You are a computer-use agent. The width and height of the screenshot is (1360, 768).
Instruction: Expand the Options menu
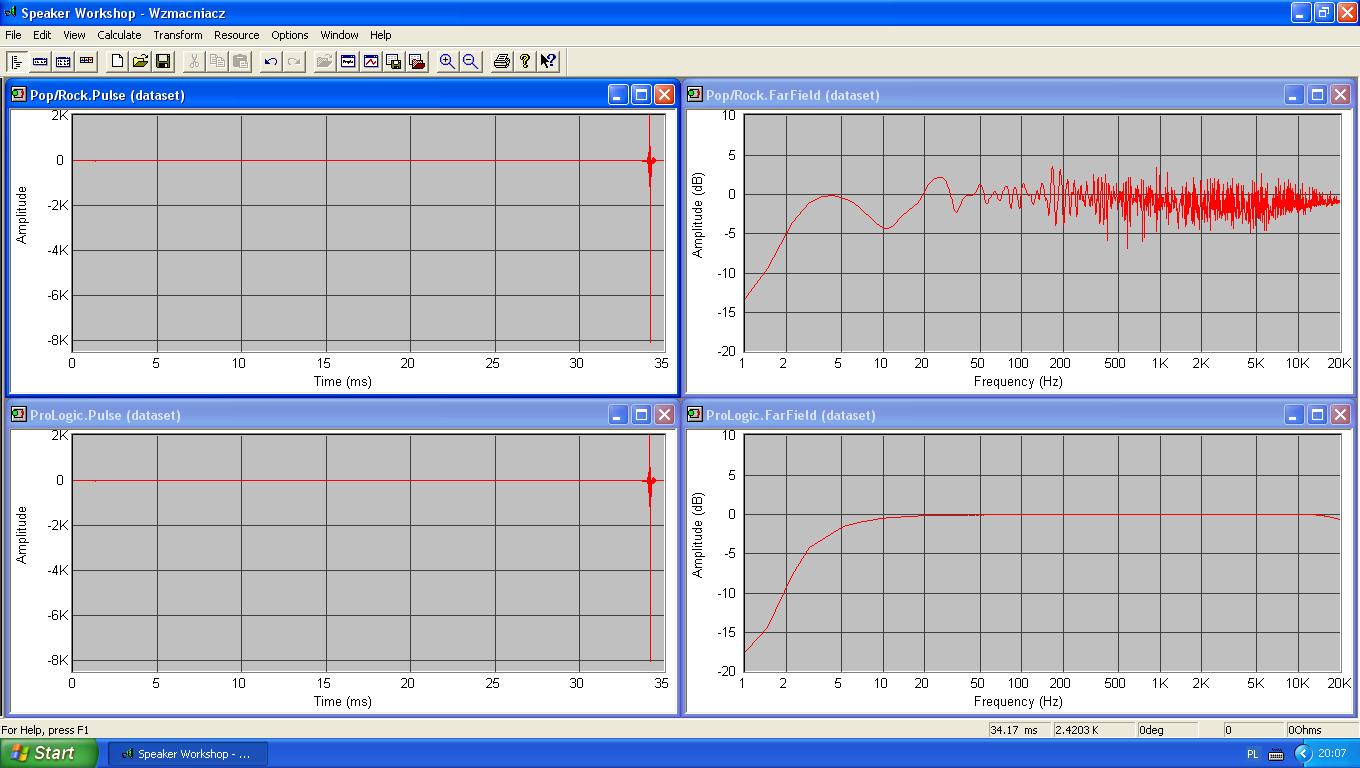coord(290,35)
